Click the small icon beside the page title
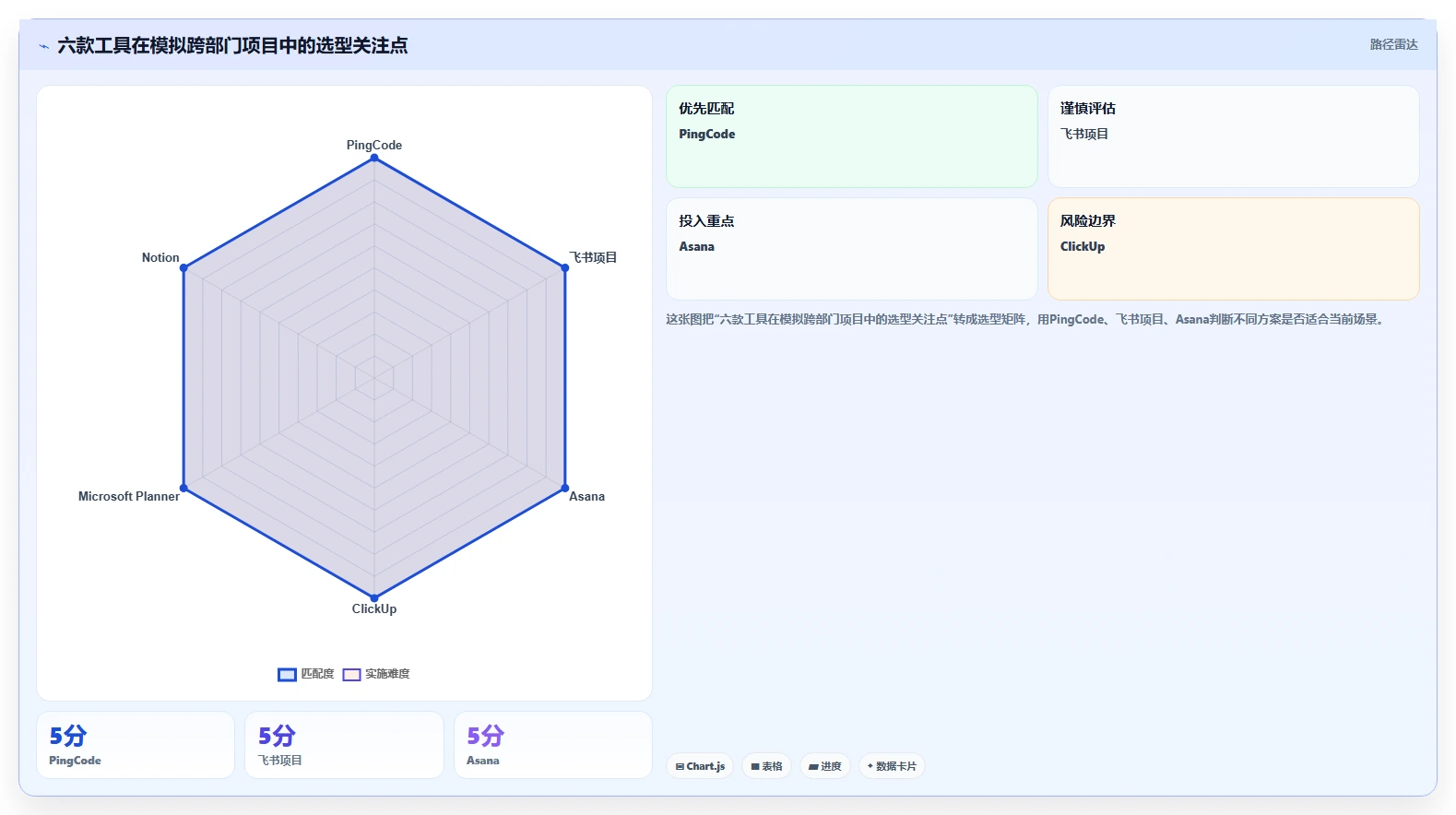Image resolution: width=1456 pixels, height=815 pixels. 43,46
